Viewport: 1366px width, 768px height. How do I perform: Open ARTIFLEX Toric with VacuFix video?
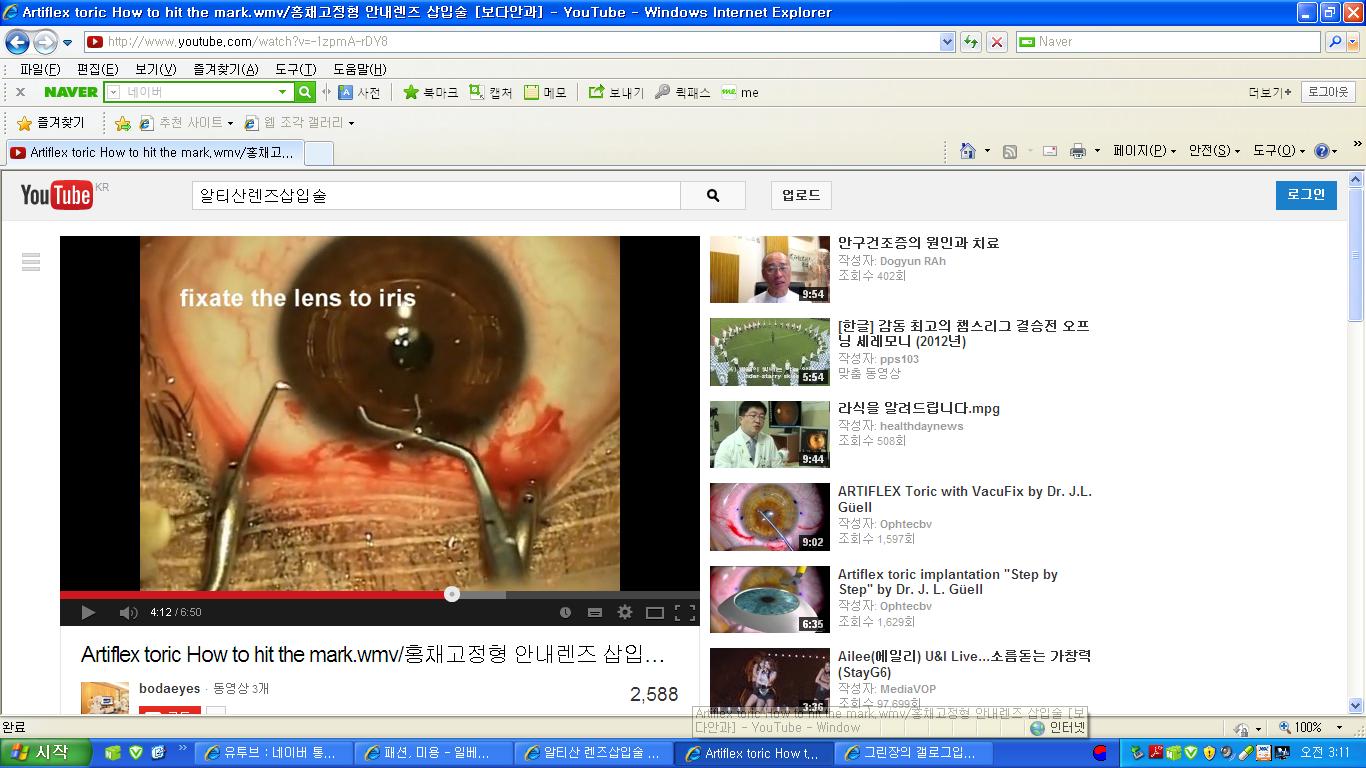pos(965,499)
